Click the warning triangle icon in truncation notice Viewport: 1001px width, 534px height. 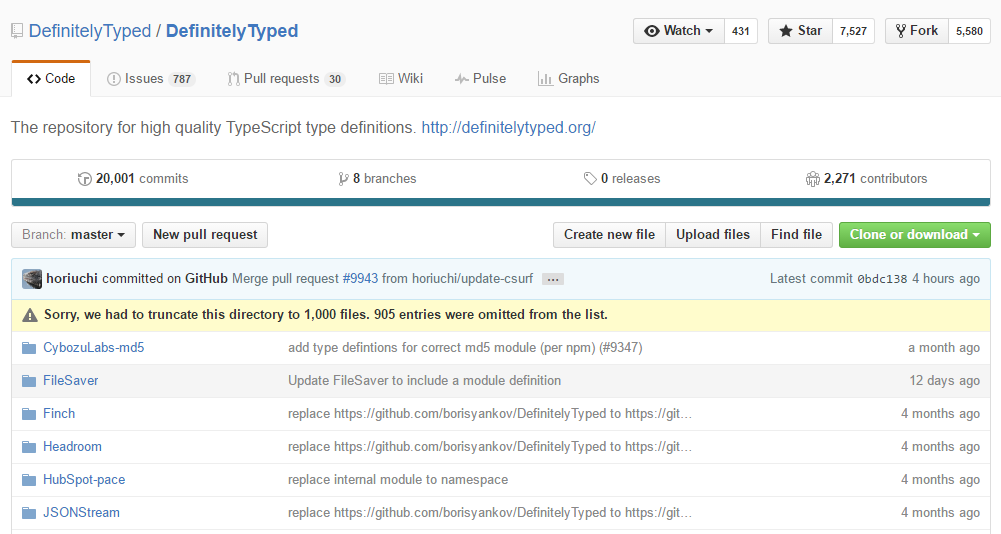30,315
